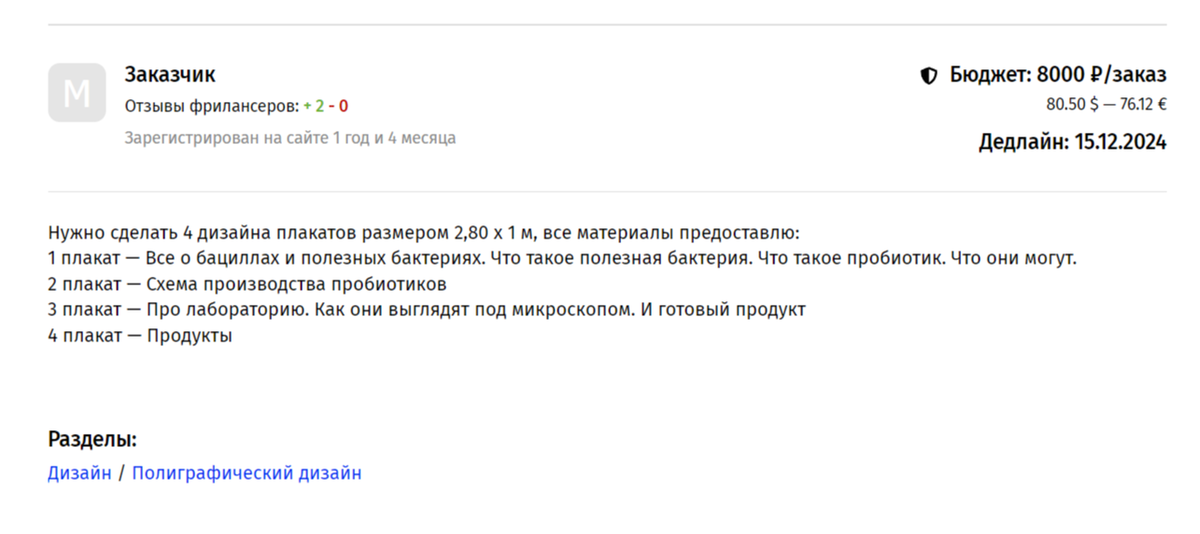Click the positive reviews count + 2
The image size is (1200, 534).
[x=313, y=106]
